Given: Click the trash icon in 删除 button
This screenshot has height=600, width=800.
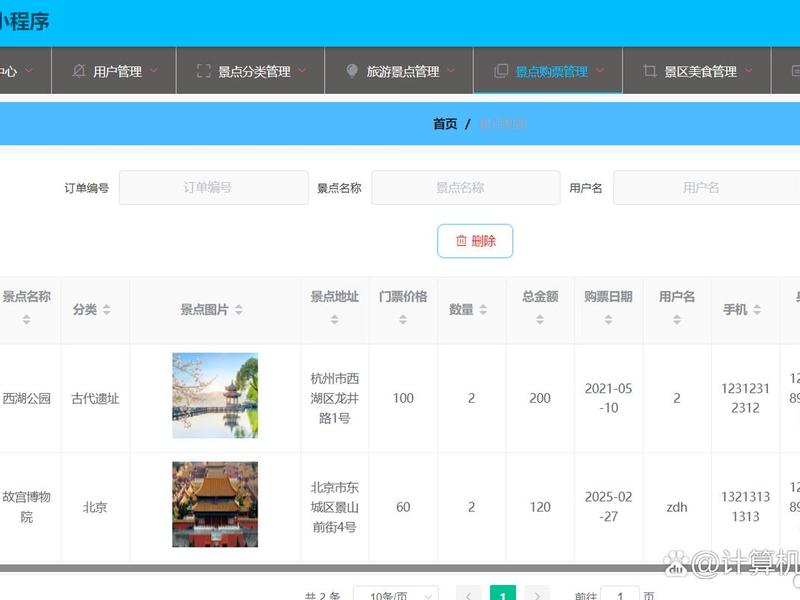Looking at the screenshot, I should pyautogui.click(x=461, y=241).
